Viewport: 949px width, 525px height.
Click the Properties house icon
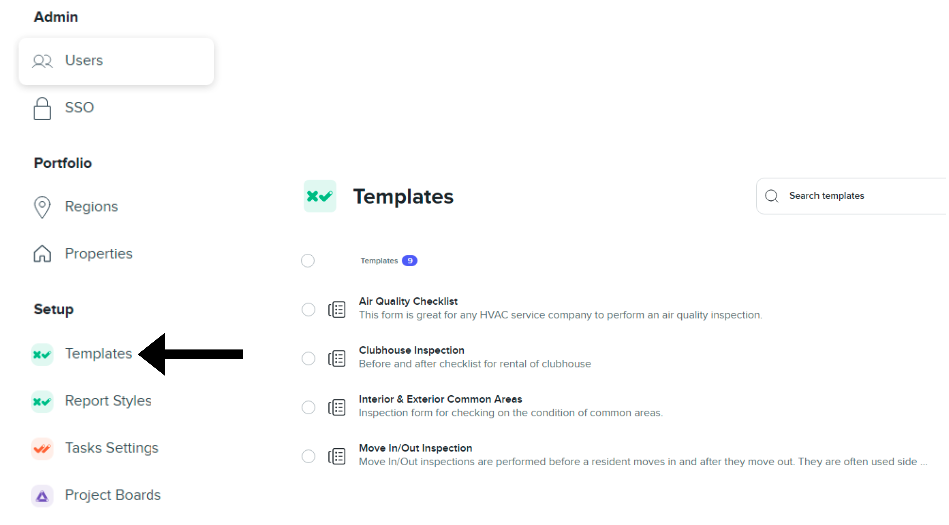42,254
